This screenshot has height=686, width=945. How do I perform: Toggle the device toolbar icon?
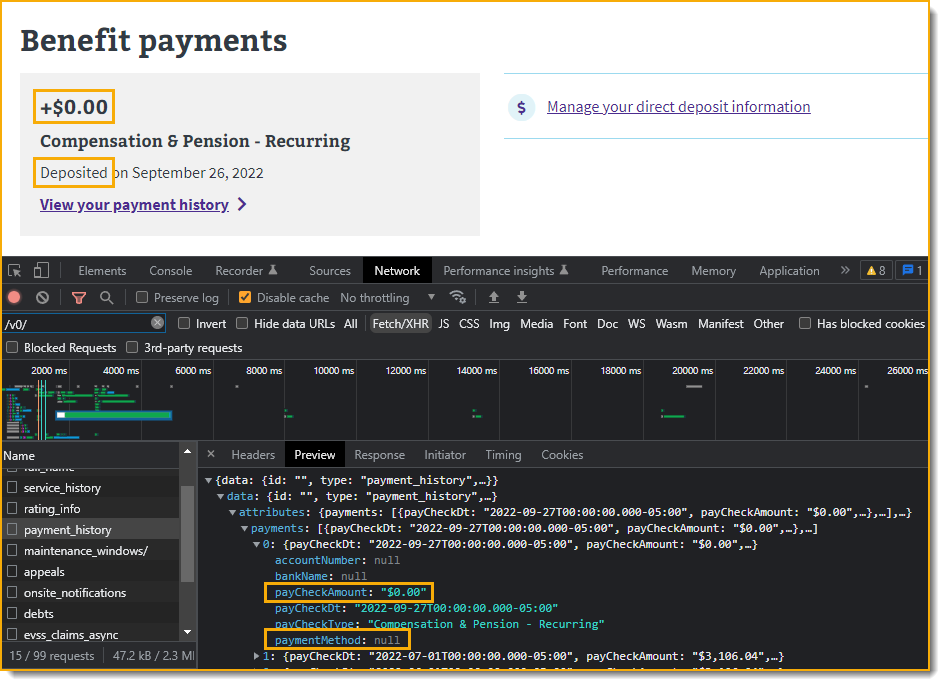click(x=41, y=271)
